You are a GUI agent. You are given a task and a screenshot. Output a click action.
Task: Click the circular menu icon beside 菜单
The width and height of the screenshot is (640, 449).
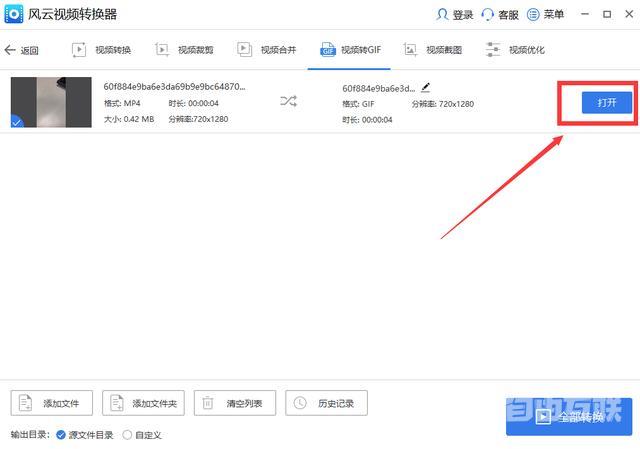[533, 15]
